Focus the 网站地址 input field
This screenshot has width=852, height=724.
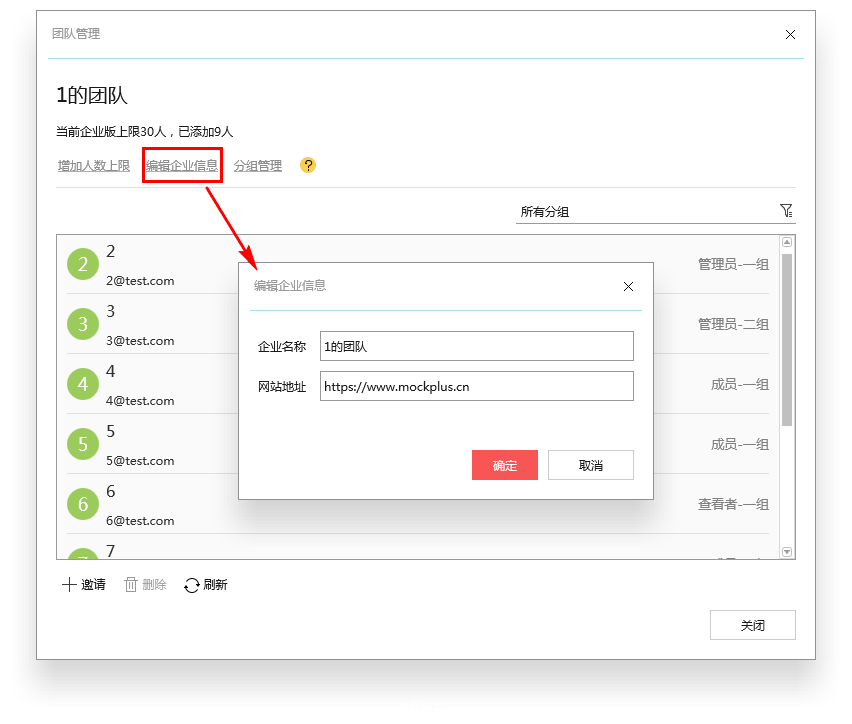tap(477, 386)
